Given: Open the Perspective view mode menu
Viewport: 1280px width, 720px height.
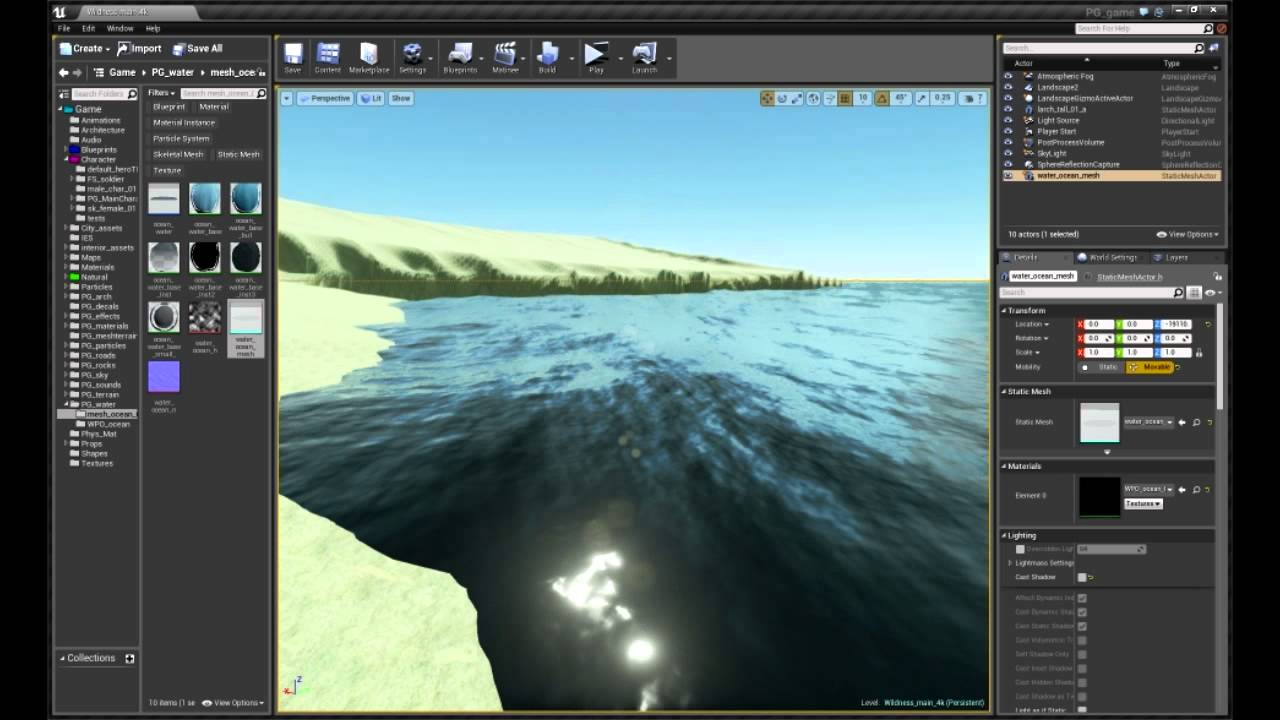Looking at the screenshot, I should coord(326,98).
